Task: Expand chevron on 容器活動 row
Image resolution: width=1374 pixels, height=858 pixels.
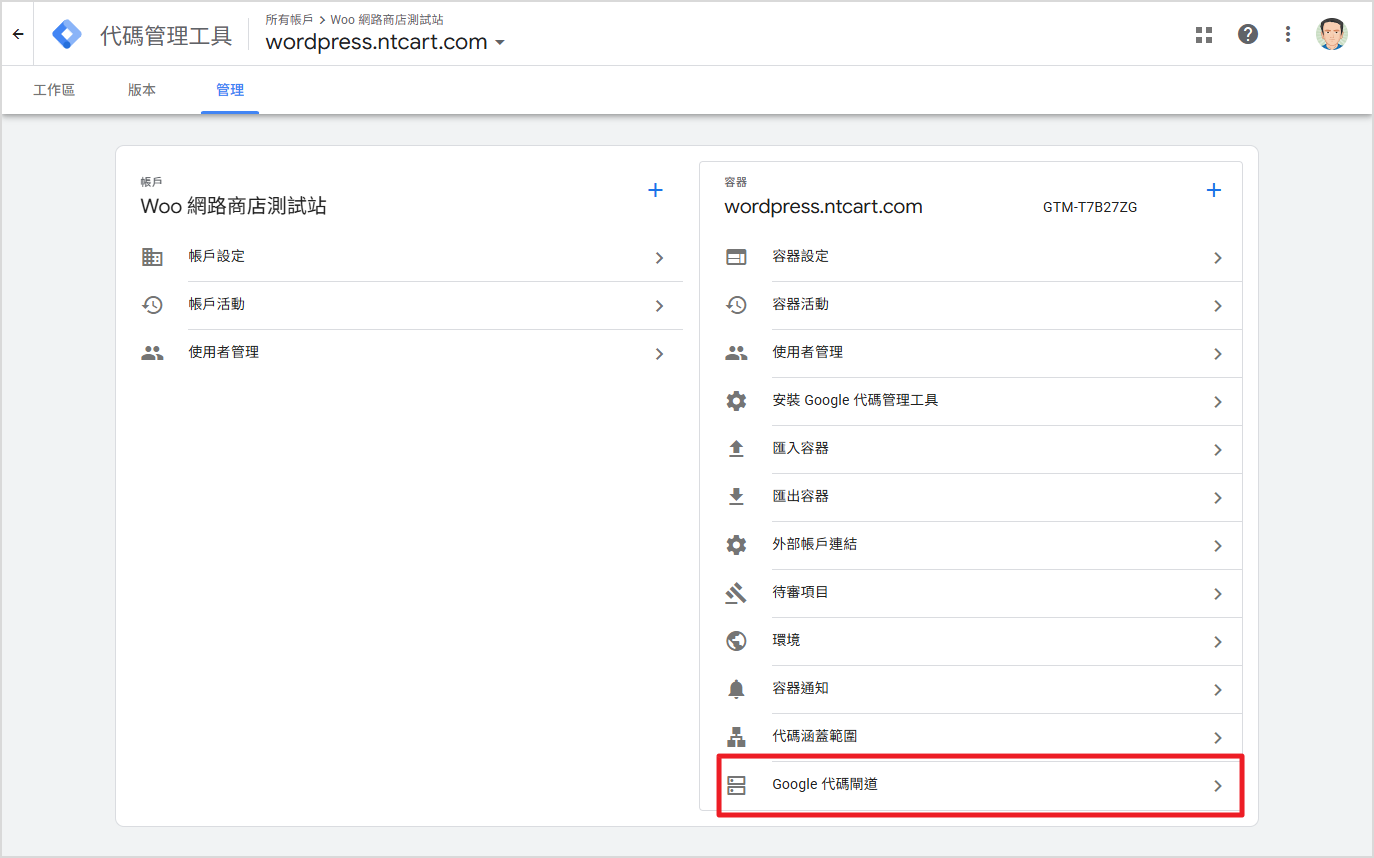Action: pyautogui.click(x=1218, y=306)
